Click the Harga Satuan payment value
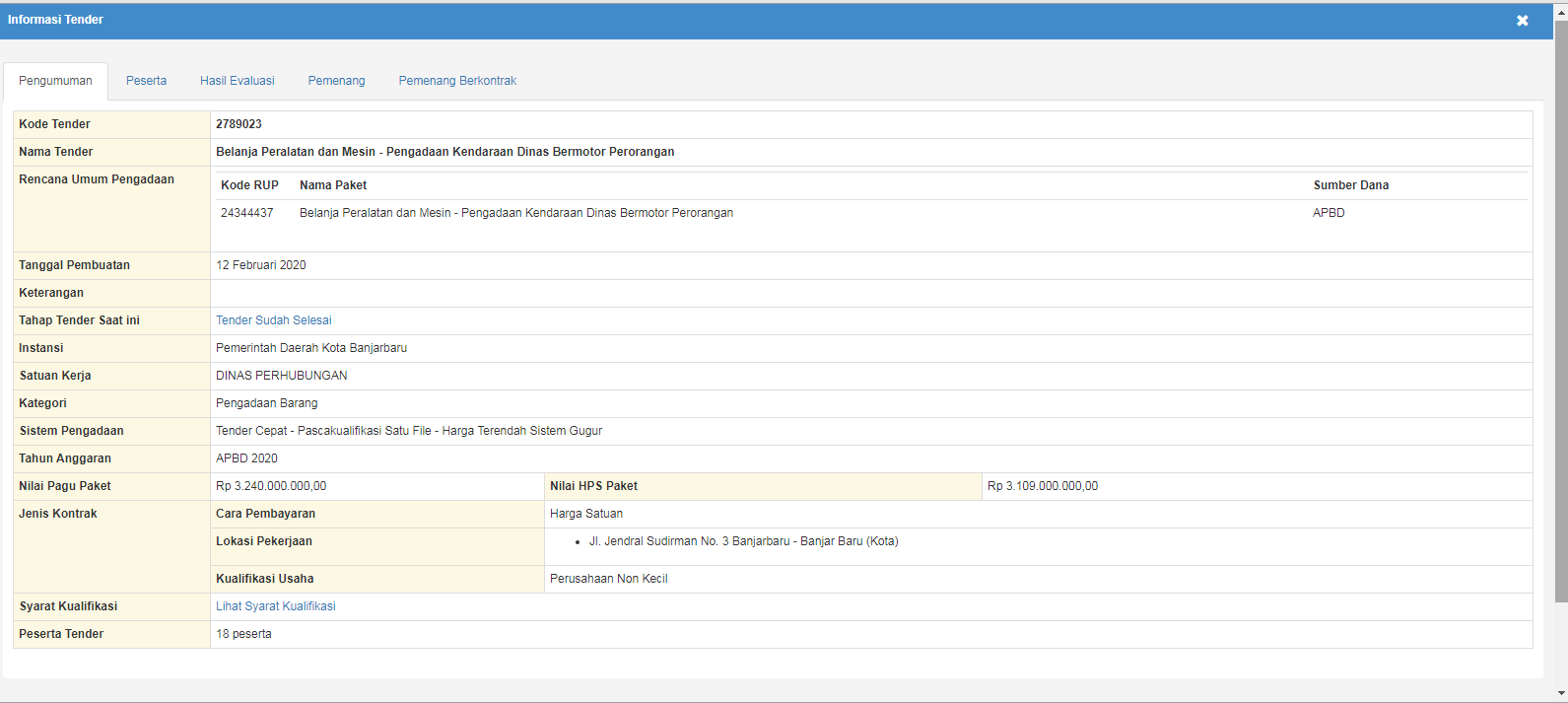This screenshot has height=703, width=1568. coord(586,514)
